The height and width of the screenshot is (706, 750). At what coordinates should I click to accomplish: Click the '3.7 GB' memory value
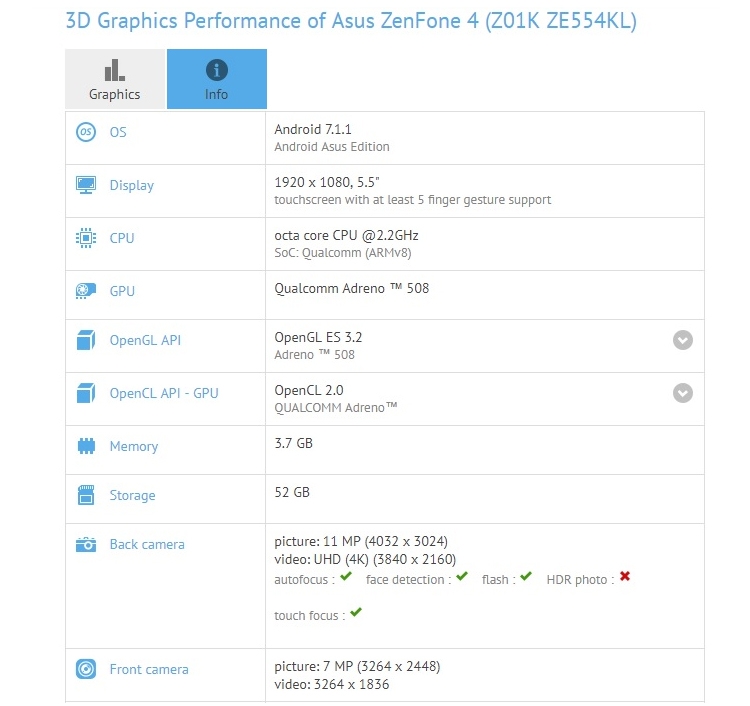(294, 443)
